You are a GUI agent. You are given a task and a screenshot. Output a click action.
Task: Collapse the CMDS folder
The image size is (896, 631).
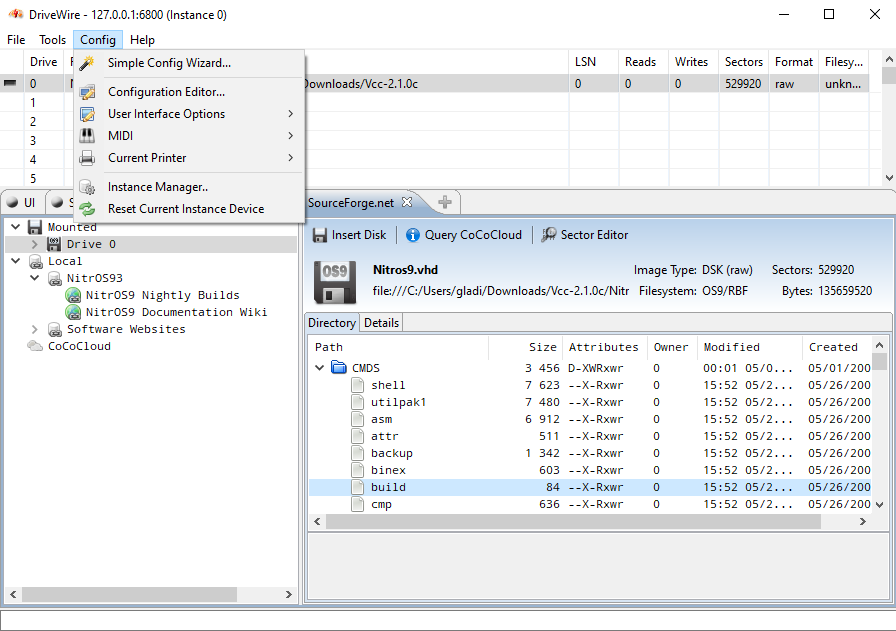pyautogui.click(x=320, y=368)
